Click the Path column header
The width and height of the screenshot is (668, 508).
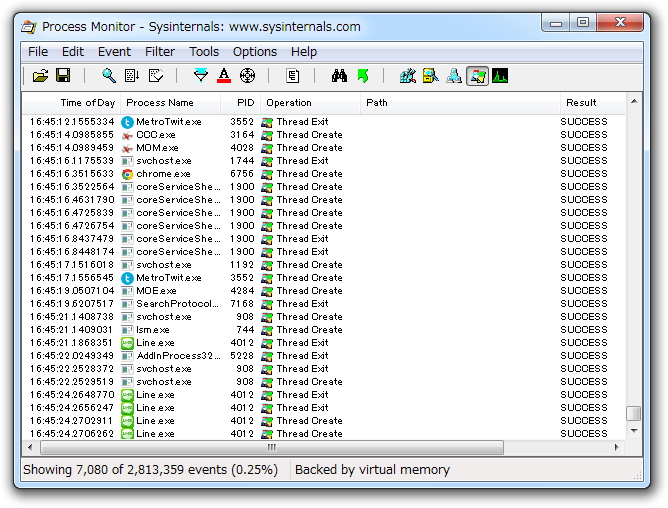(x=461, y=103)
